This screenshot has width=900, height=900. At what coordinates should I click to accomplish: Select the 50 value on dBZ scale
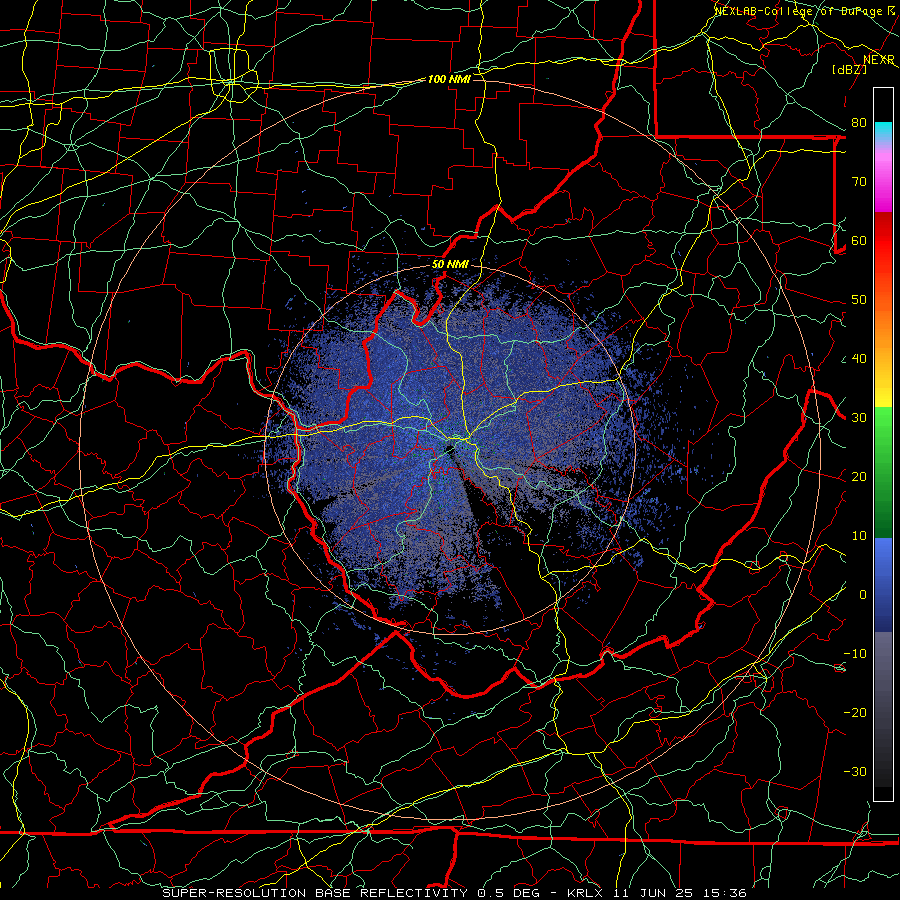tap(859, 300)
